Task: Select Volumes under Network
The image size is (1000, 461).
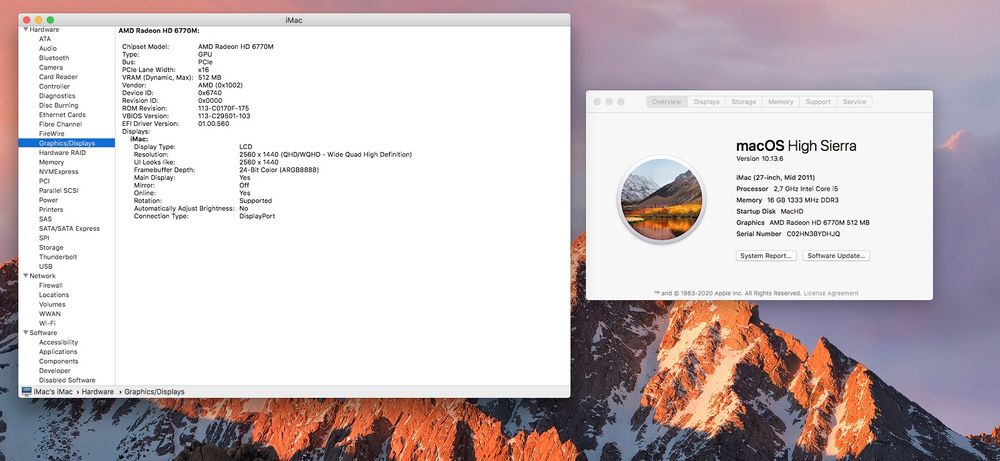Action: tap(52, 304)
